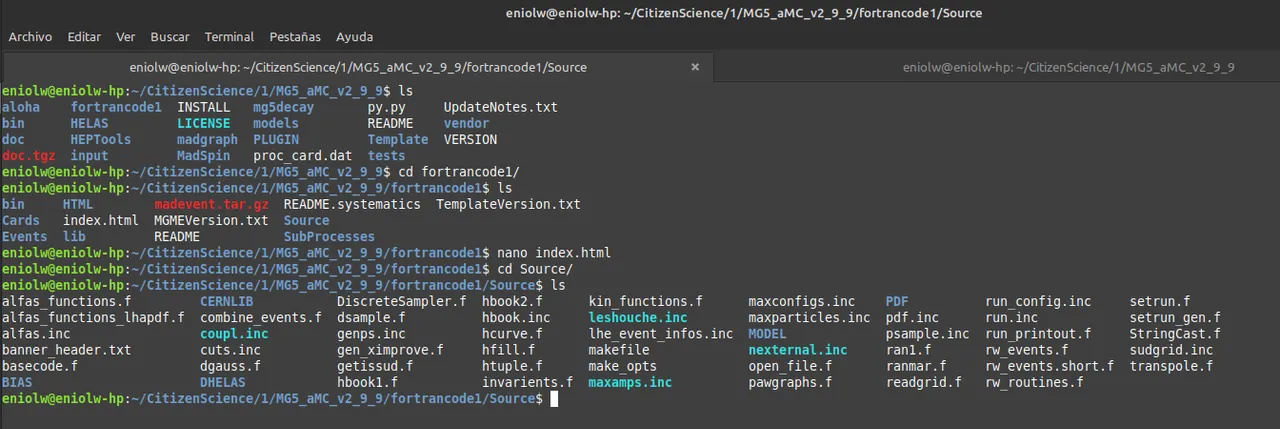This screenshot has height=429, width=1280.
Task: Click the file name coupl.inc
Action: [234, 334]
